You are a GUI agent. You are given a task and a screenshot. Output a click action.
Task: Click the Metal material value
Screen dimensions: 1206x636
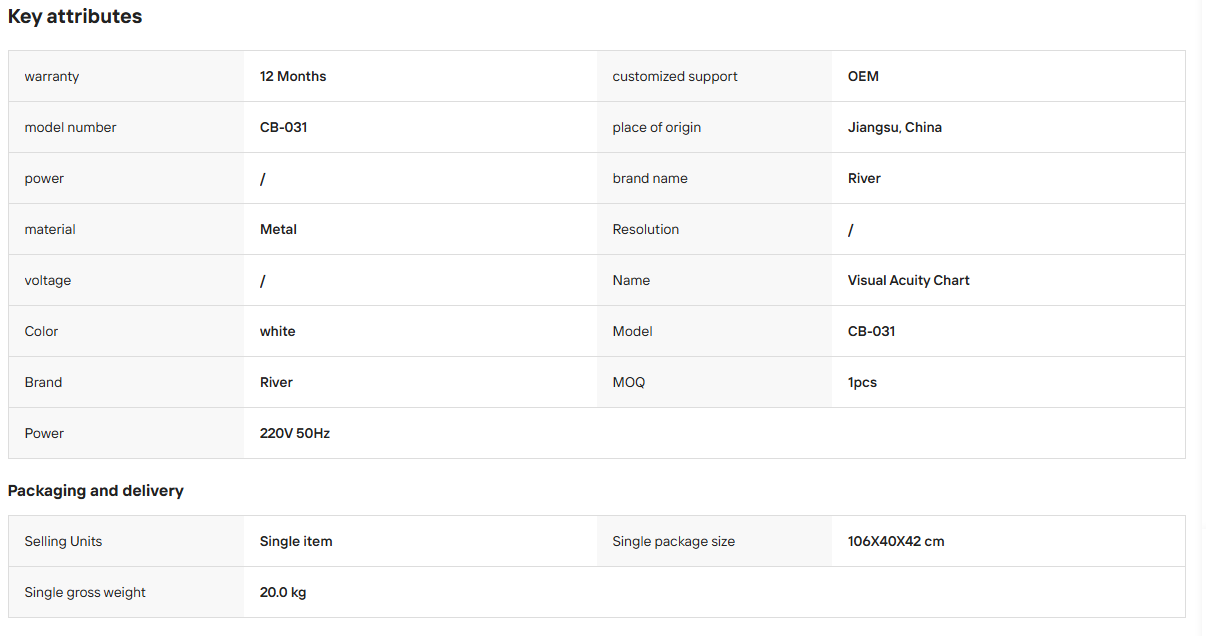click(x=278, y=229)
